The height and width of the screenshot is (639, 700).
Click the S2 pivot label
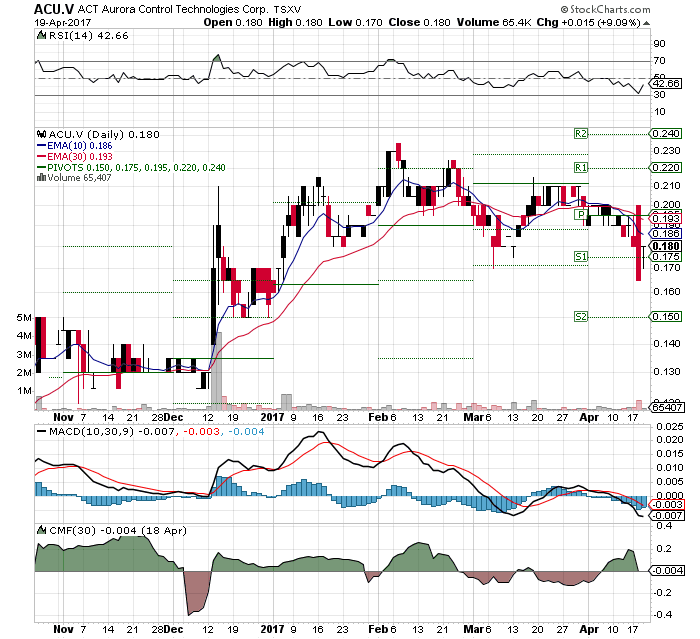click(x=581, y=317)
